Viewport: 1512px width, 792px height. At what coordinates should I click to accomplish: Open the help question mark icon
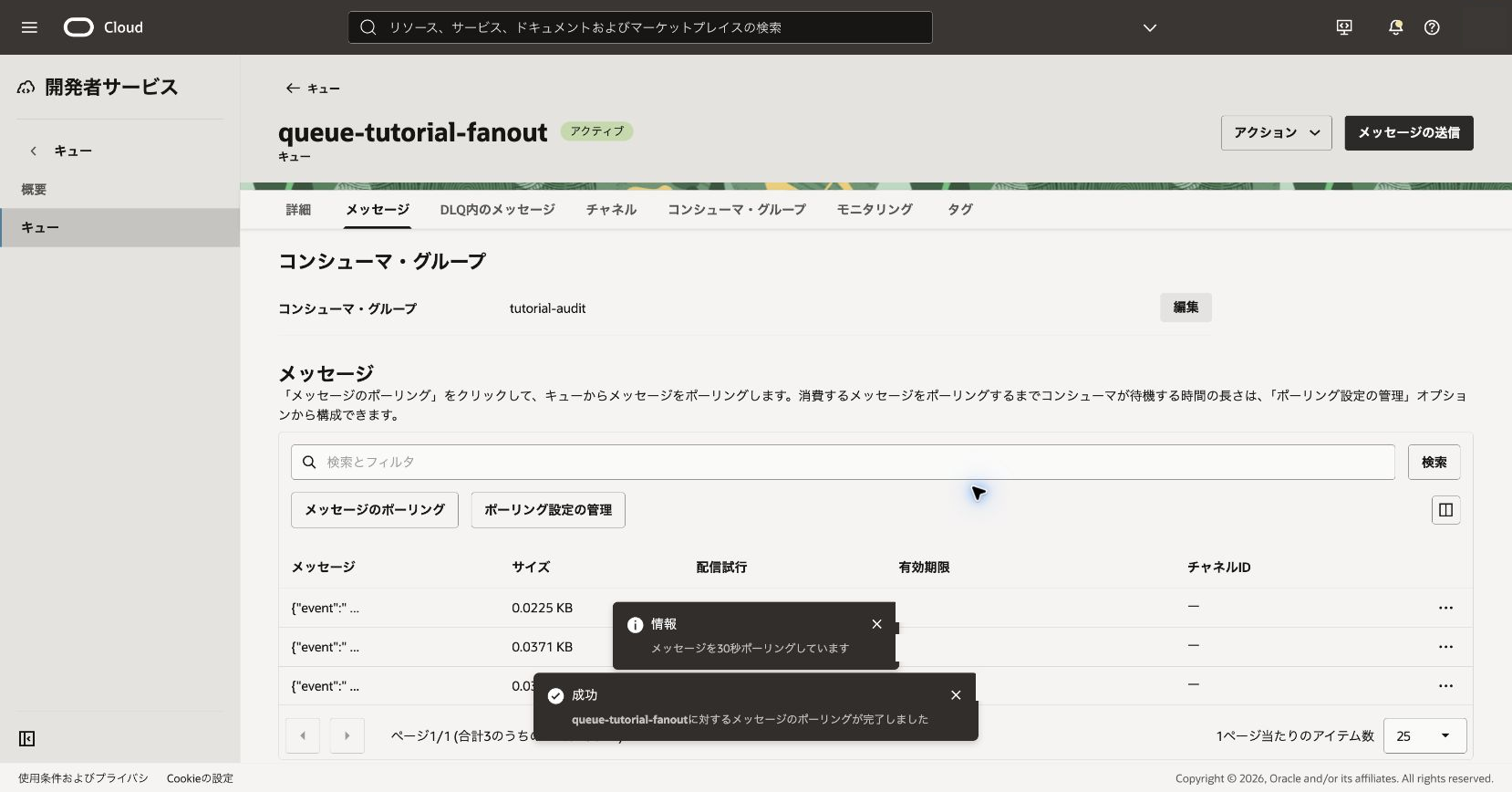pyautogui.click(x=1432, y=27)
